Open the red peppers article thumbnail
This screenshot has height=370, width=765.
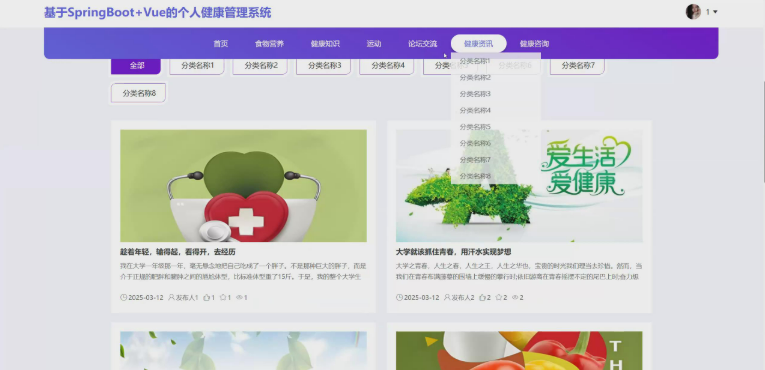pos(519,350)
